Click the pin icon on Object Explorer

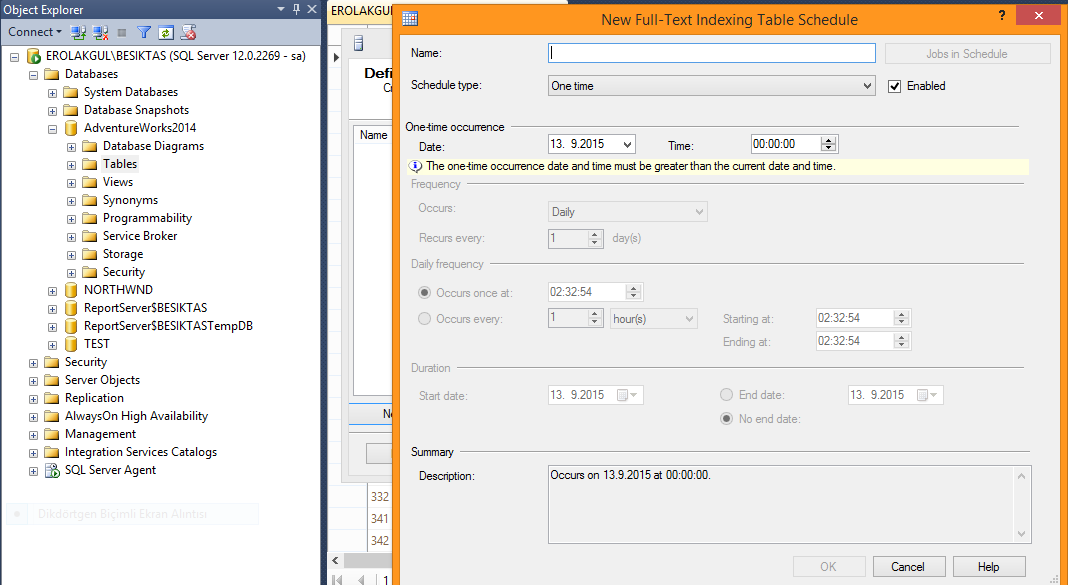pyautogui.click(x=296, y=9)
